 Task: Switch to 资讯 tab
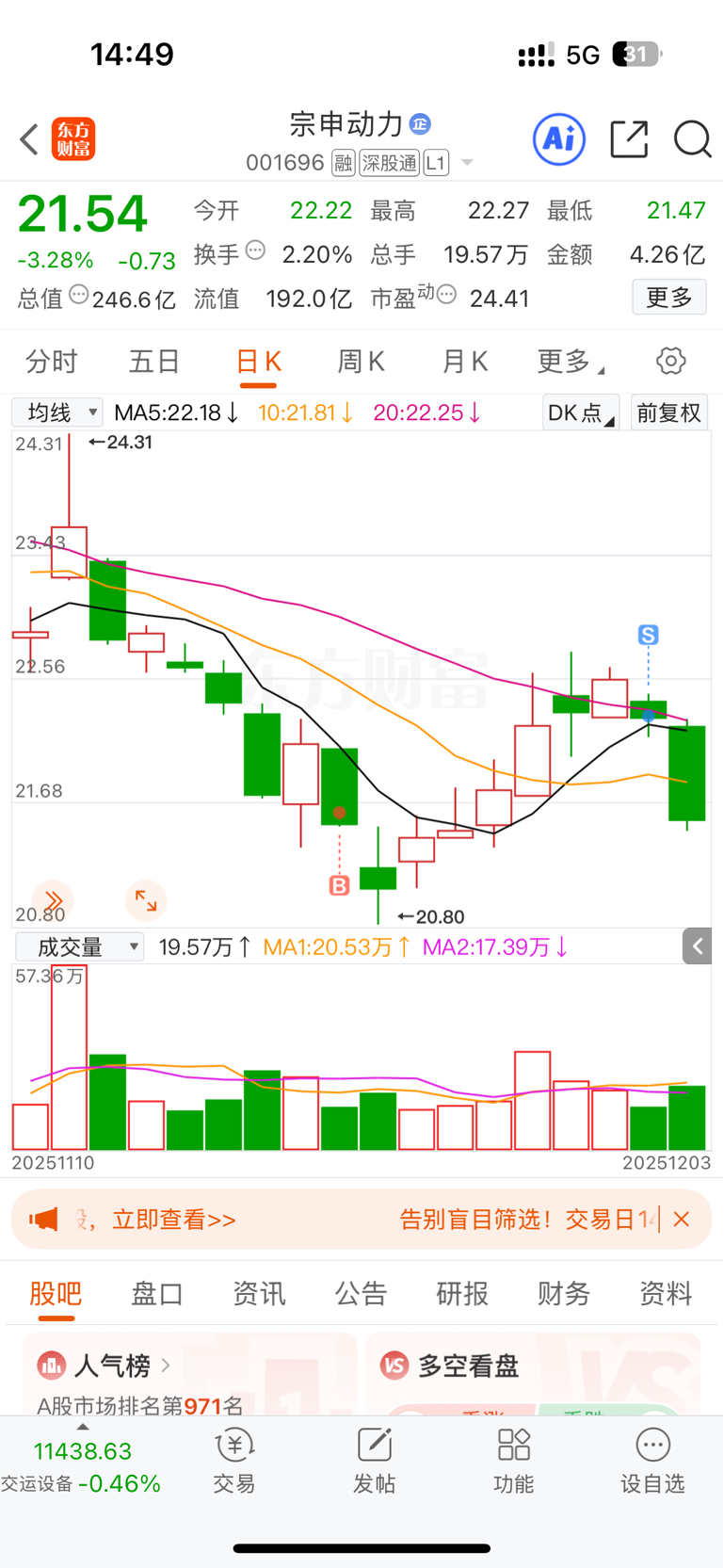[259, 1294]
